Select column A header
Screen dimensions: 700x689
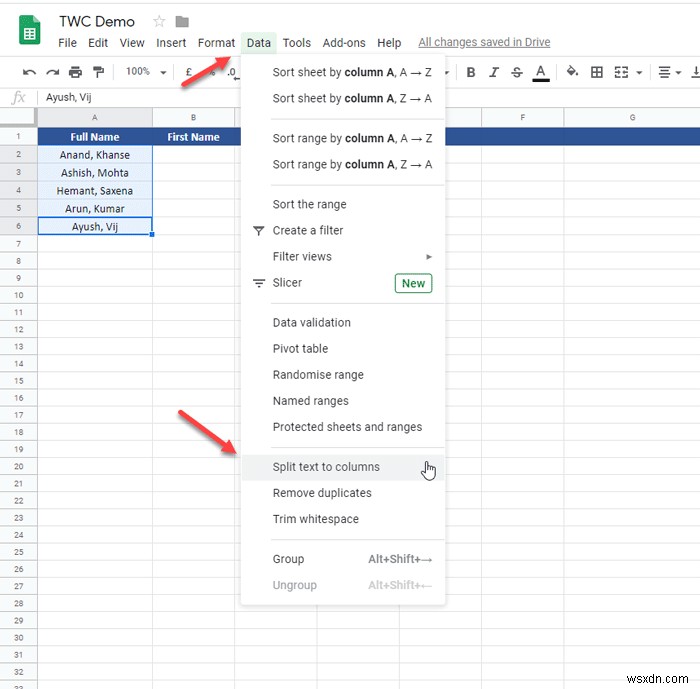click(95, 117)
